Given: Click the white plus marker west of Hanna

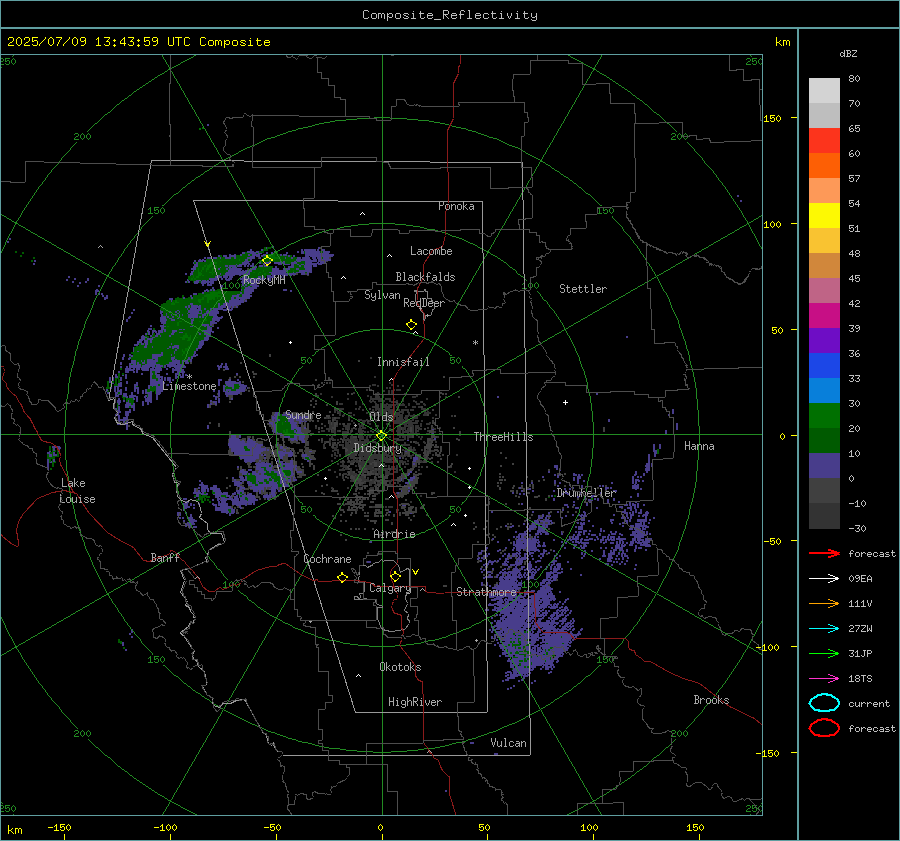Looking at the screenshot, I should click(565, 402).
